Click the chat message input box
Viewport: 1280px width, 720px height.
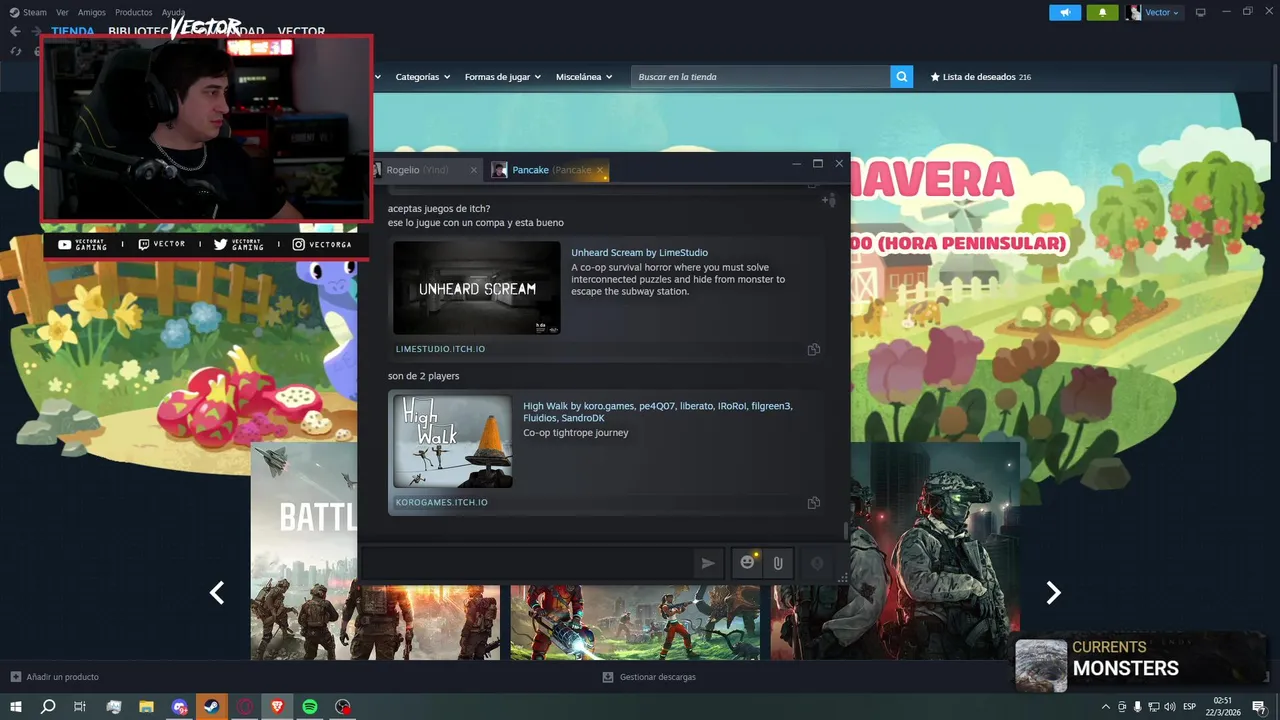coord(526,563)
